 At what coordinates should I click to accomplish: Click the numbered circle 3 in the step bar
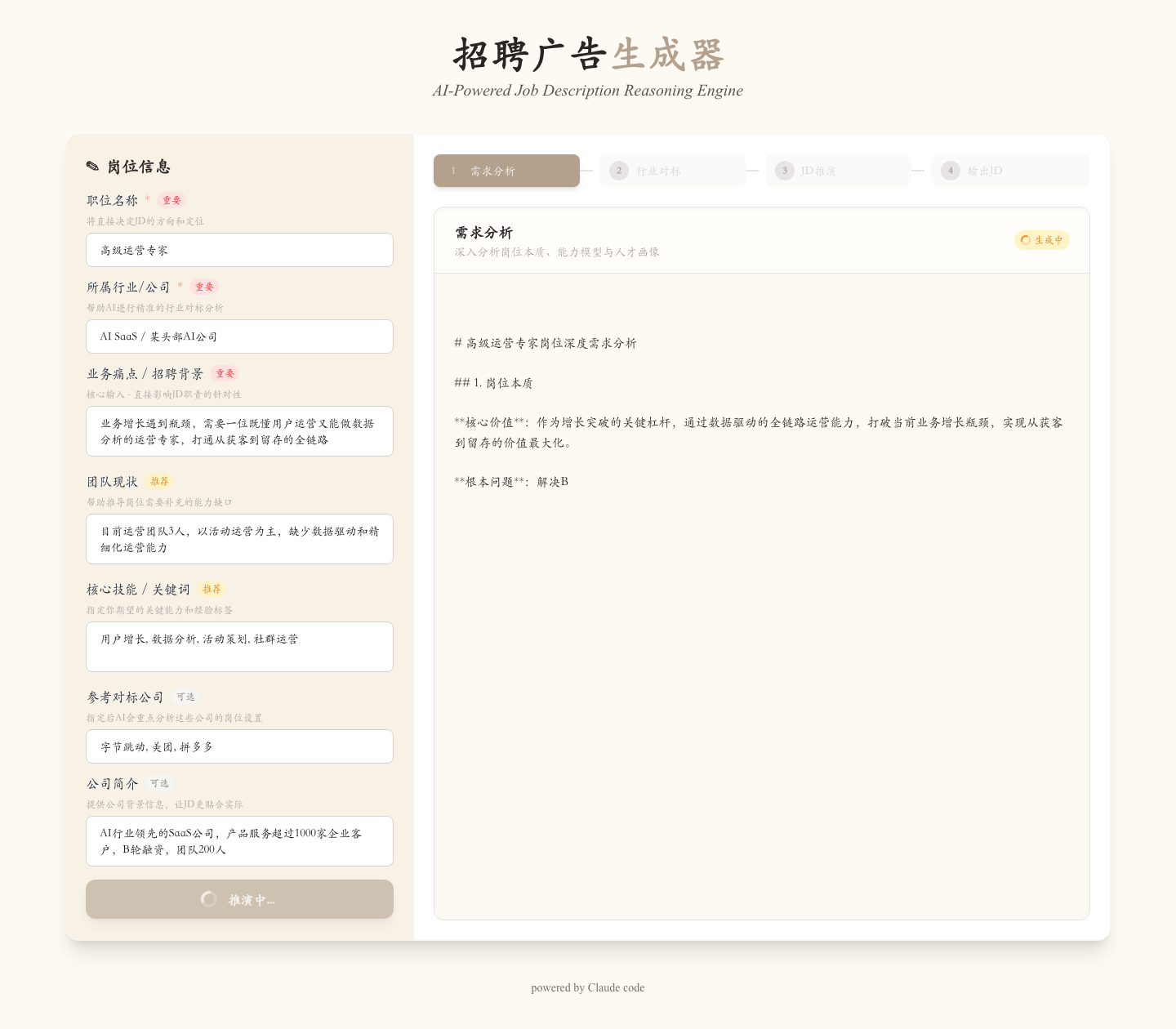tap(785, 171)
